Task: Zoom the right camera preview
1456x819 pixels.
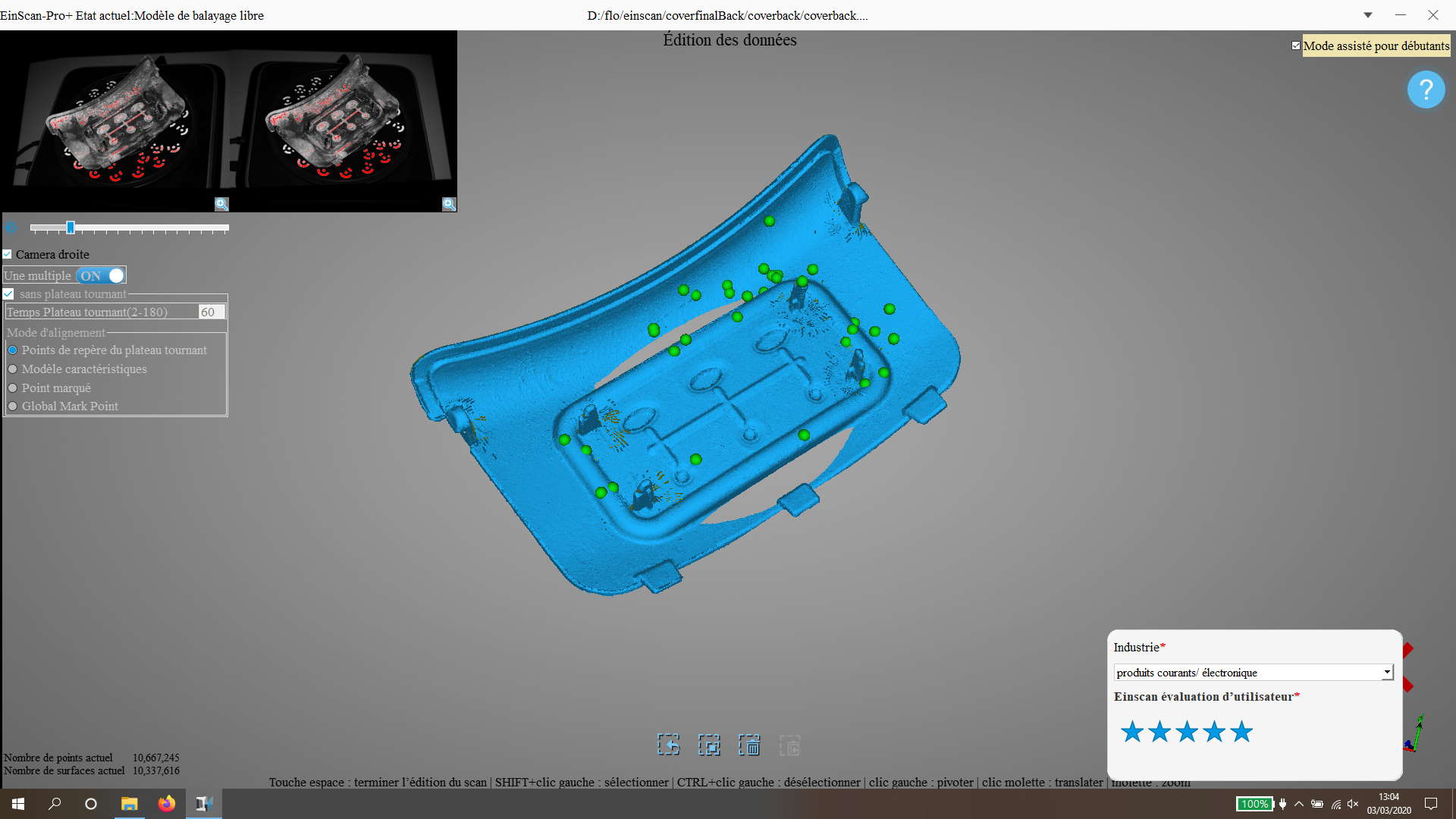Action: (449, 204)
